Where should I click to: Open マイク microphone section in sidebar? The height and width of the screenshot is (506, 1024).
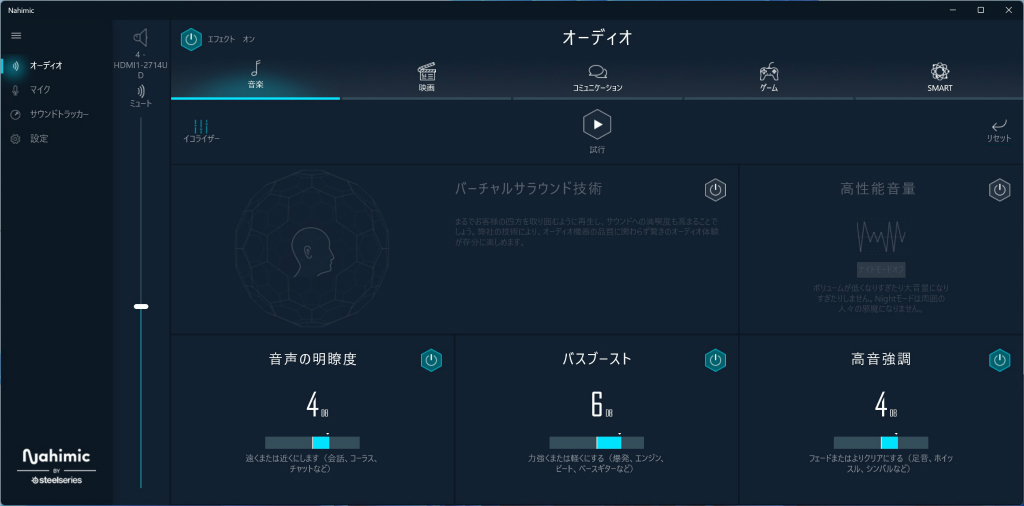[x=39, y=89]
